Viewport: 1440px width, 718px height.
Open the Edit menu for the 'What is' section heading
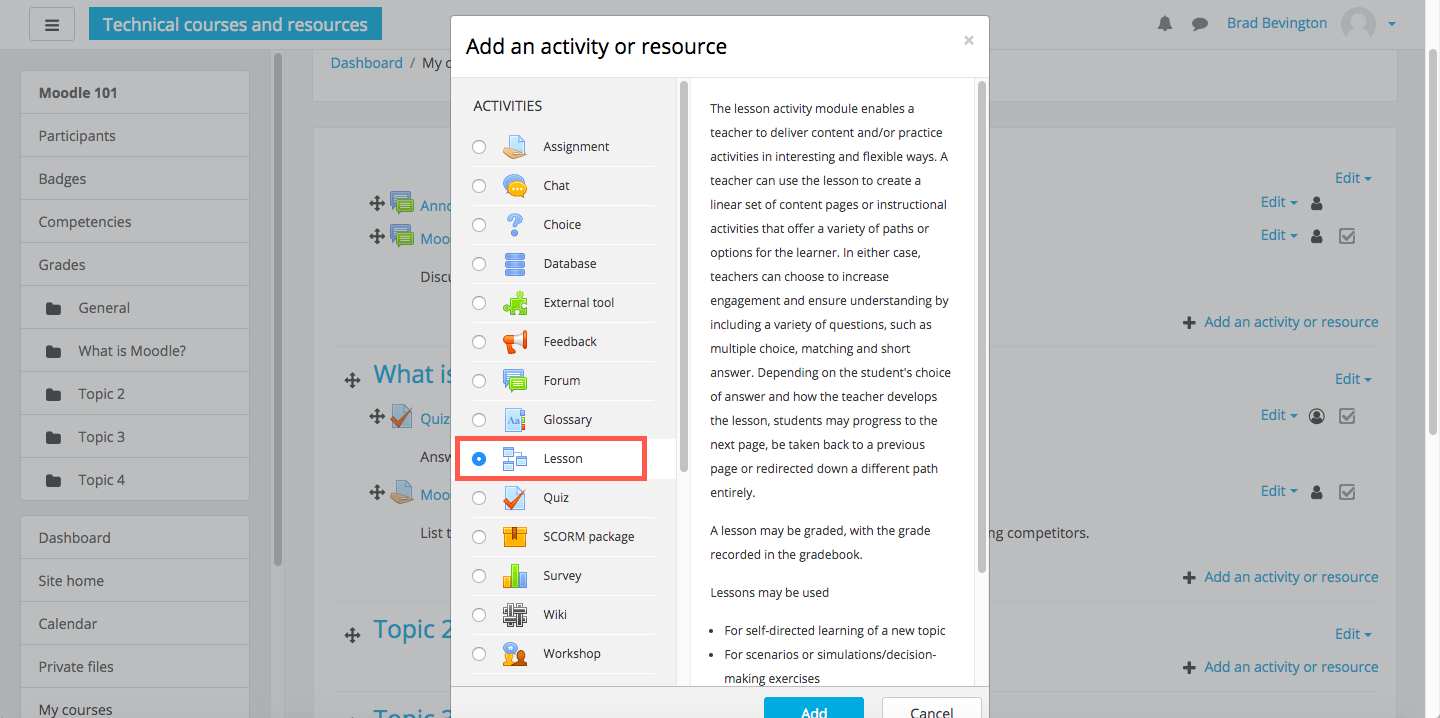click(x=1353, y=379)
